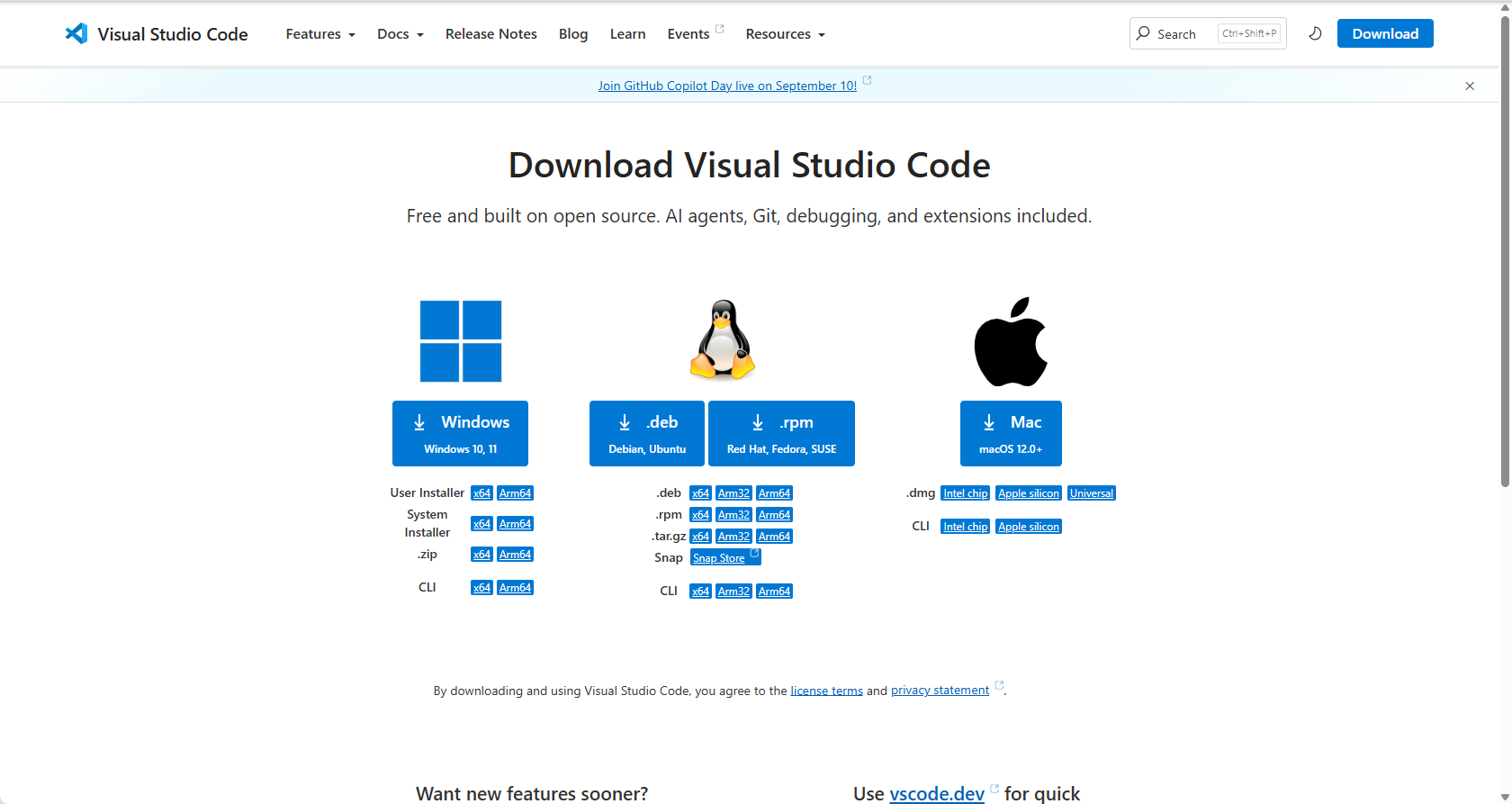This screenshot has width=1512, height=804.
Task: Open the Blog menu item
Action: point(573,34)
